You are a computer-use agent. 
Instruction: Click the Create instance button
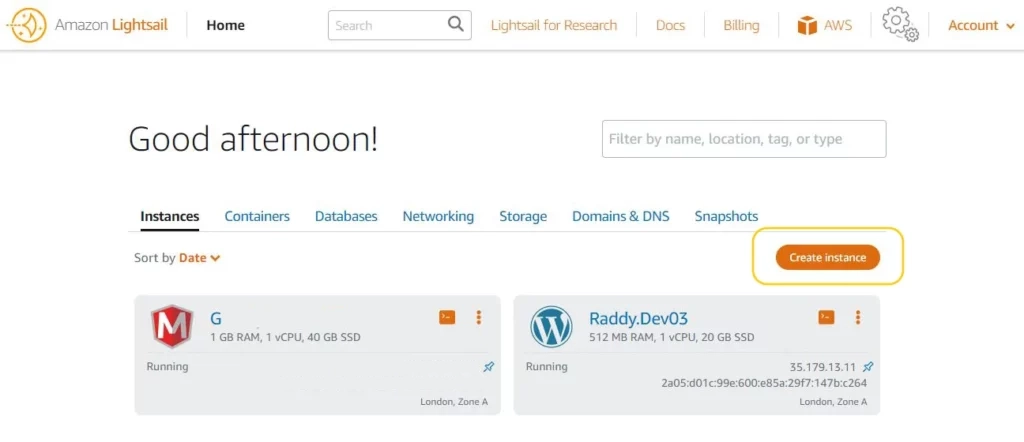coord(827,257)
